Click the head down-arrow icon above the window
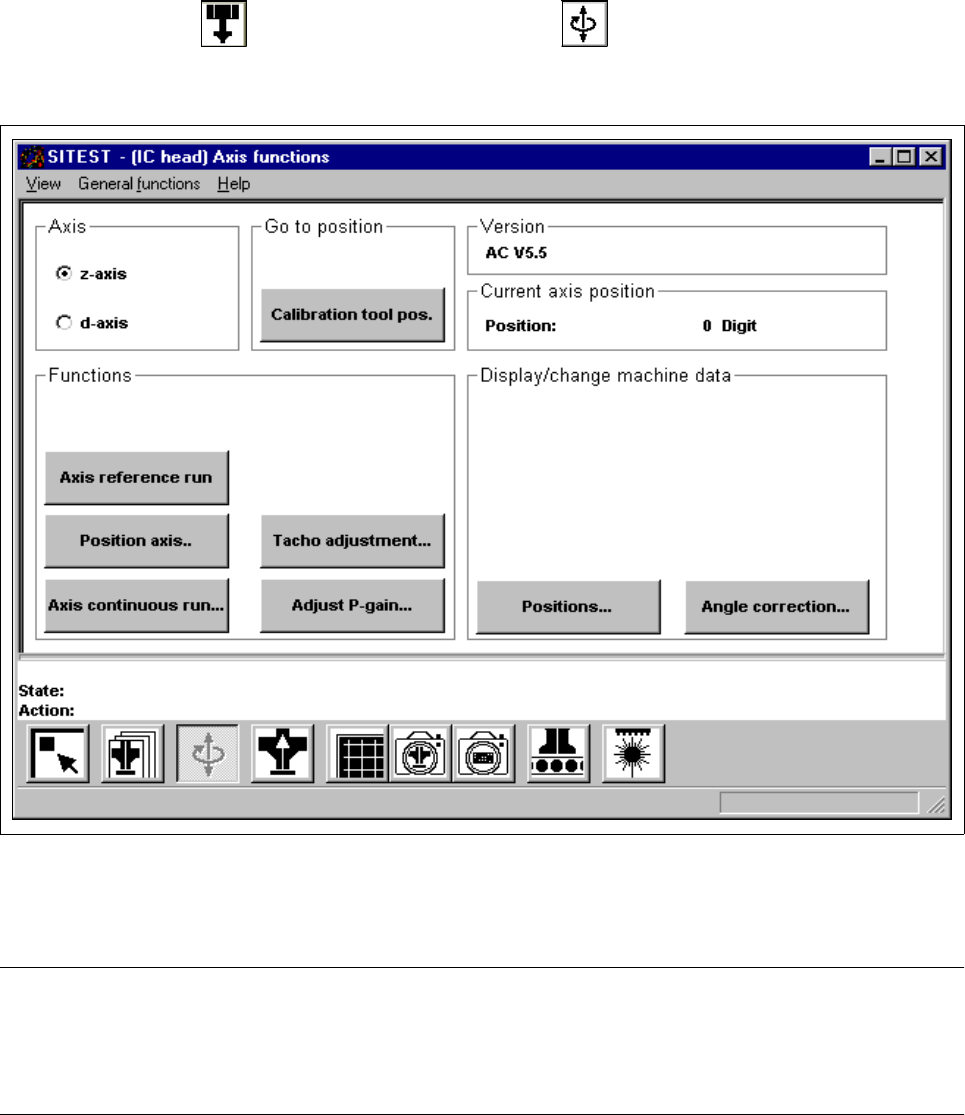The height and width of the screenshot is (1115, 965). [224, 23]
